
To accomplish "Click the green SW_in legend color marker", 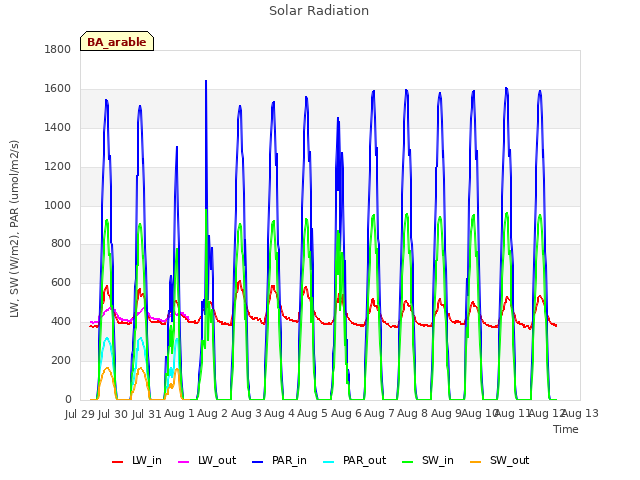I will (407, 462).
